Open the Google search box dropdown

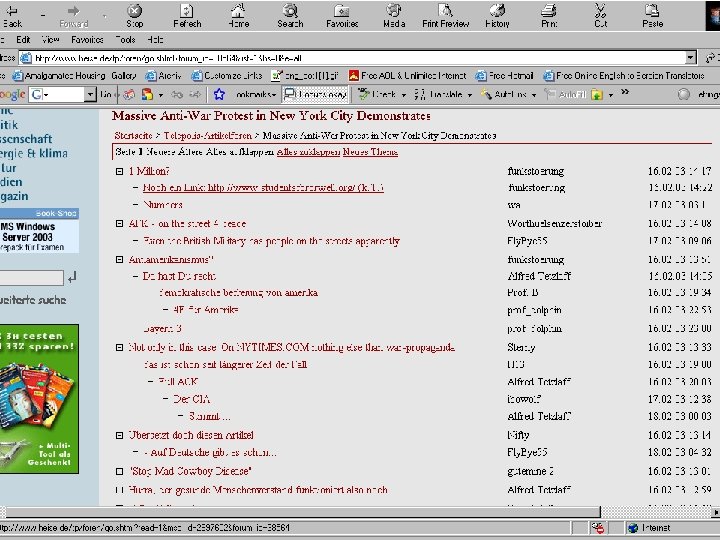pyautogui.click(x=90, y=95)
